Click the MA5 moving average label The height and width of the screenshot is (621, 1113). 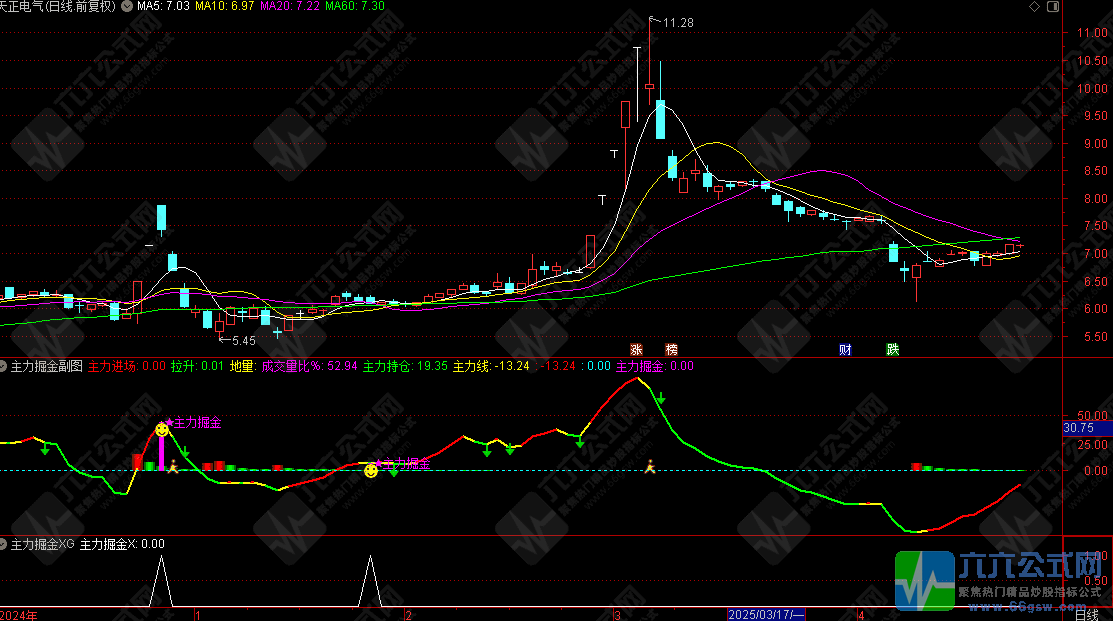pyautogui.click(x=162, y=6)
